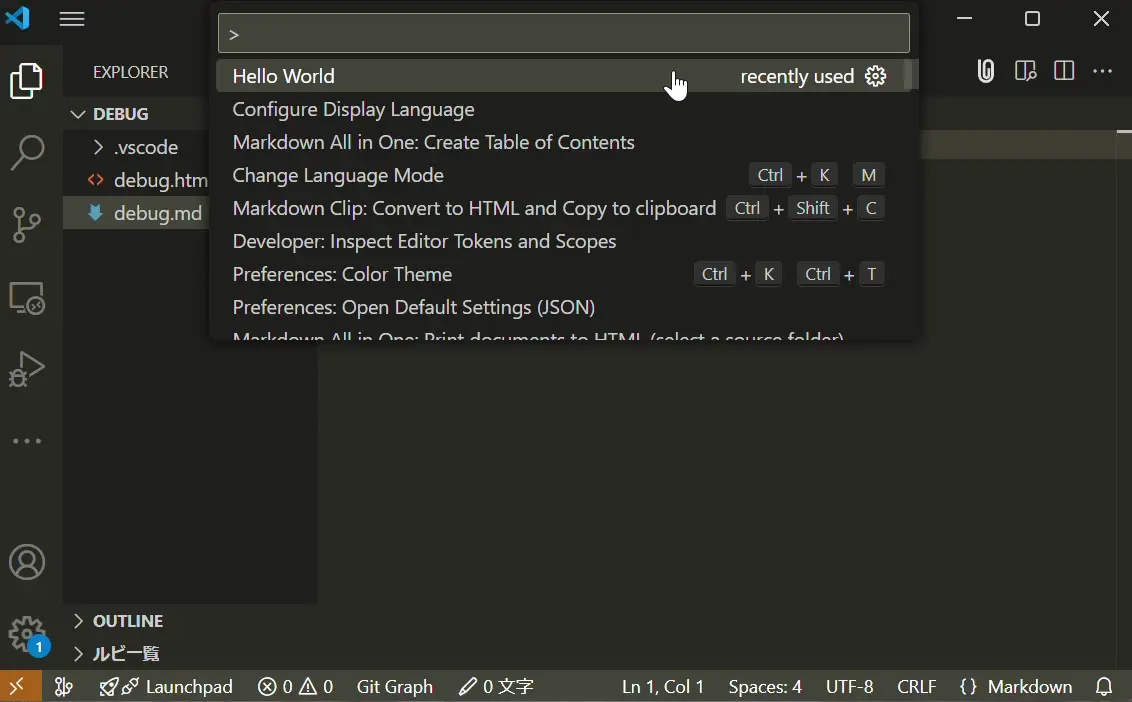Click the VS Code logo icon
1132x702 pixels.
point(17,17)
